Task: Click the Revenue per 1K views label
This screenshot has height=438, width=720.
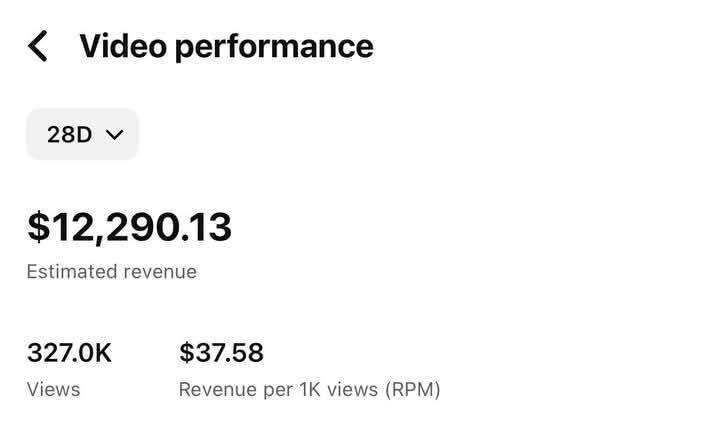Action: (x=309, y=389)
